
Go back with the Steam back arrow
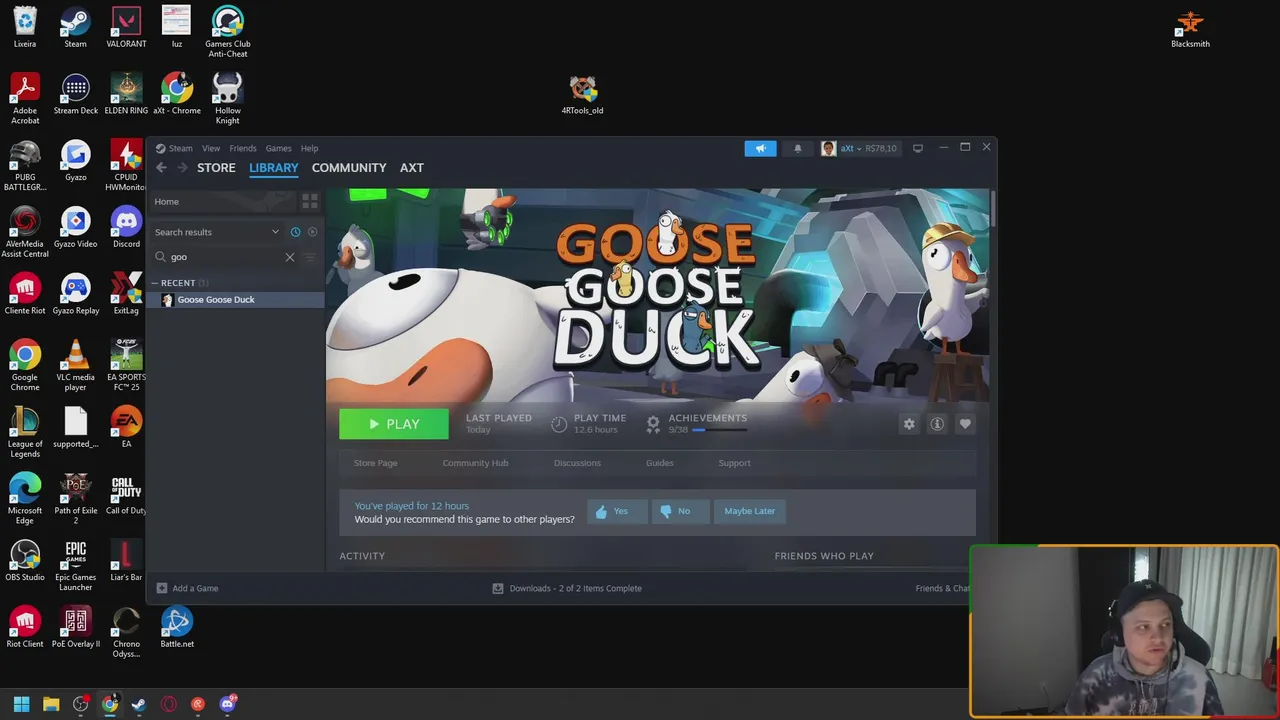pos(161,168)
